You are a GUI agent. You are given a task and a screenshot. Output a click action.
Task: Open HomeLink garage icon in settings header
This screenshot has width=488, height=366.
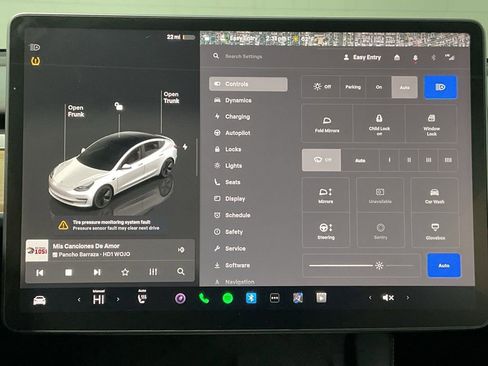coord(397,58)
